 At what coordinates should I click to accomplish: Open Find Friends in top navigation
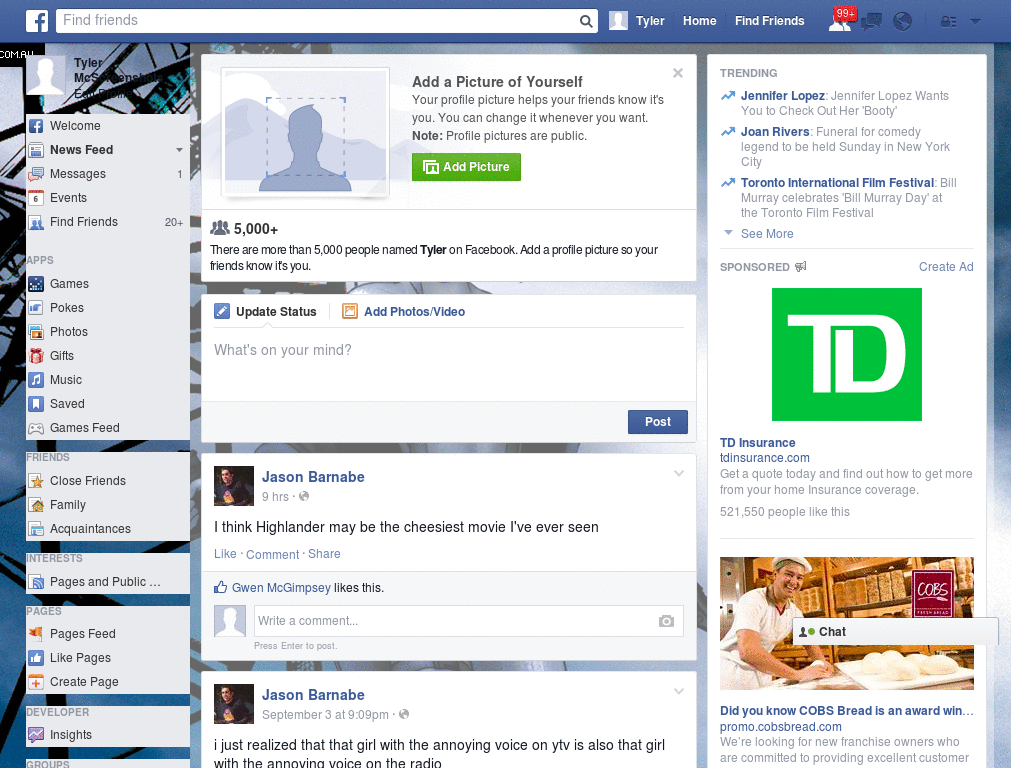coord(769,21)
